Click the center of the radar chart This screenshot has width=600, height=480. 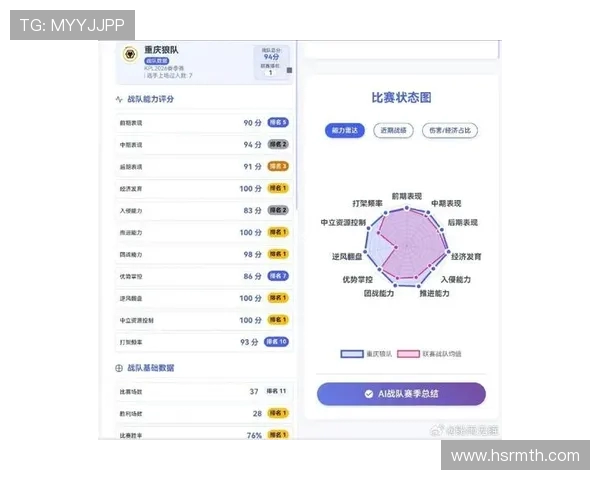[x=406, y=247]
